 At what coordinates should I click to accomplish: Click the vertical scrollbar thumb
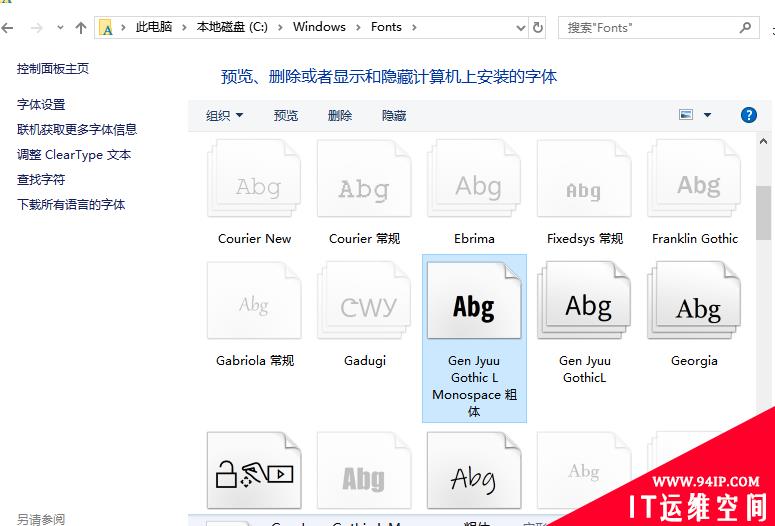(763, 213)
